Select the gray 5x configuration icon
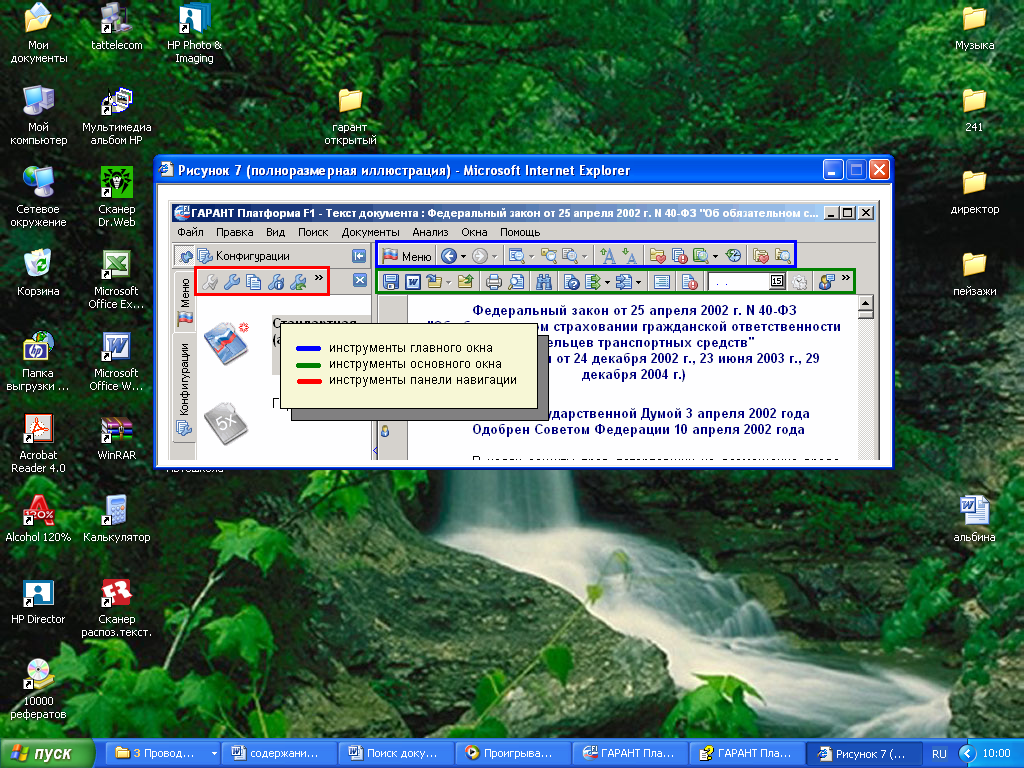Image resolution: width=1024 pixels, height=768 pixels. click(225, 423)
